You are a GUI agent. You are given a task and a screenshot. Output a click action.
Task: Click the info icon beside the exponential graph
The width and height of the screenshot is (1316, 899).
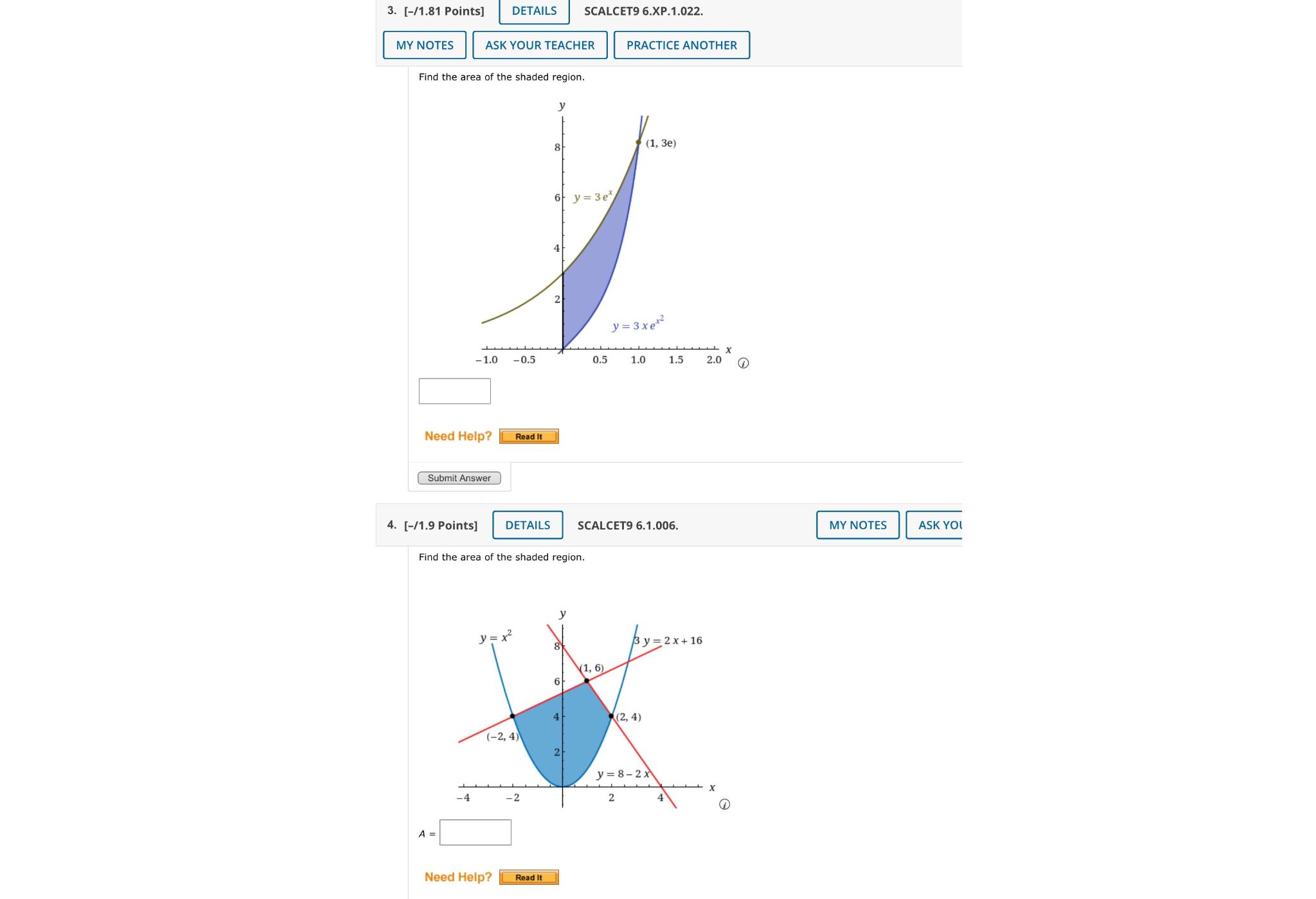coord(743,363)
